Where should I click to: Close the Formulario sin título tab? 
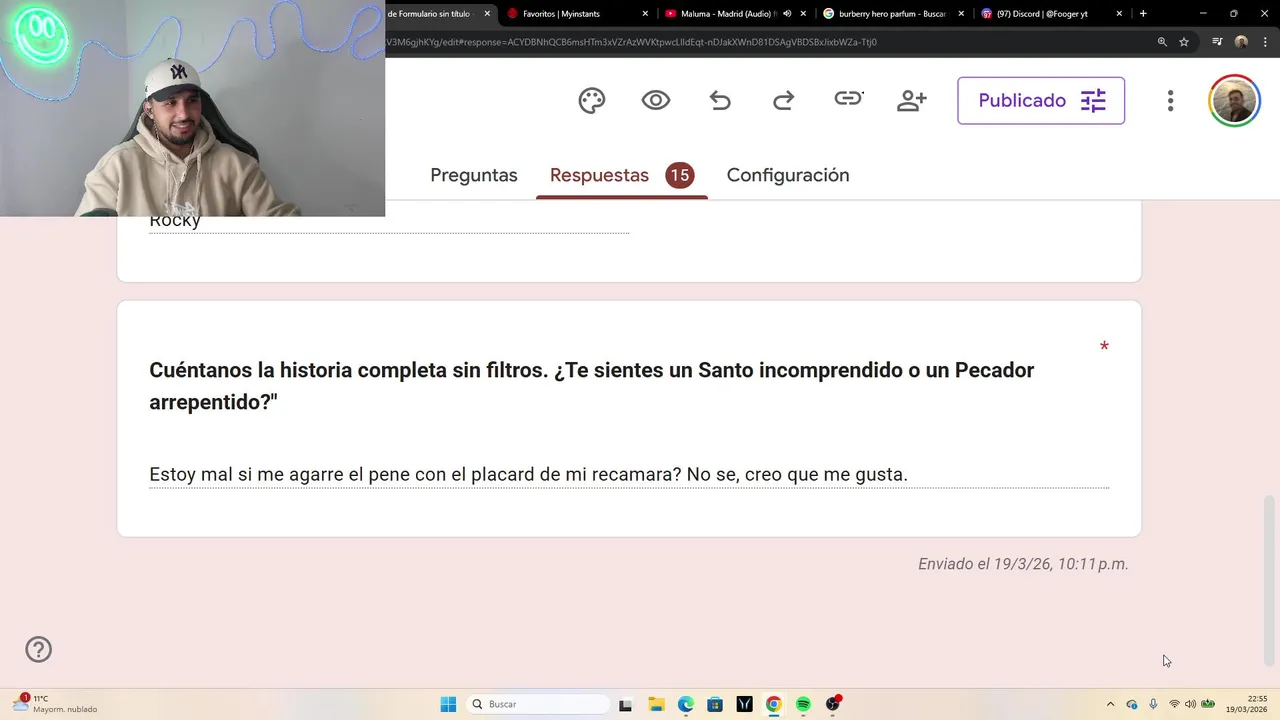coord(487,14)
